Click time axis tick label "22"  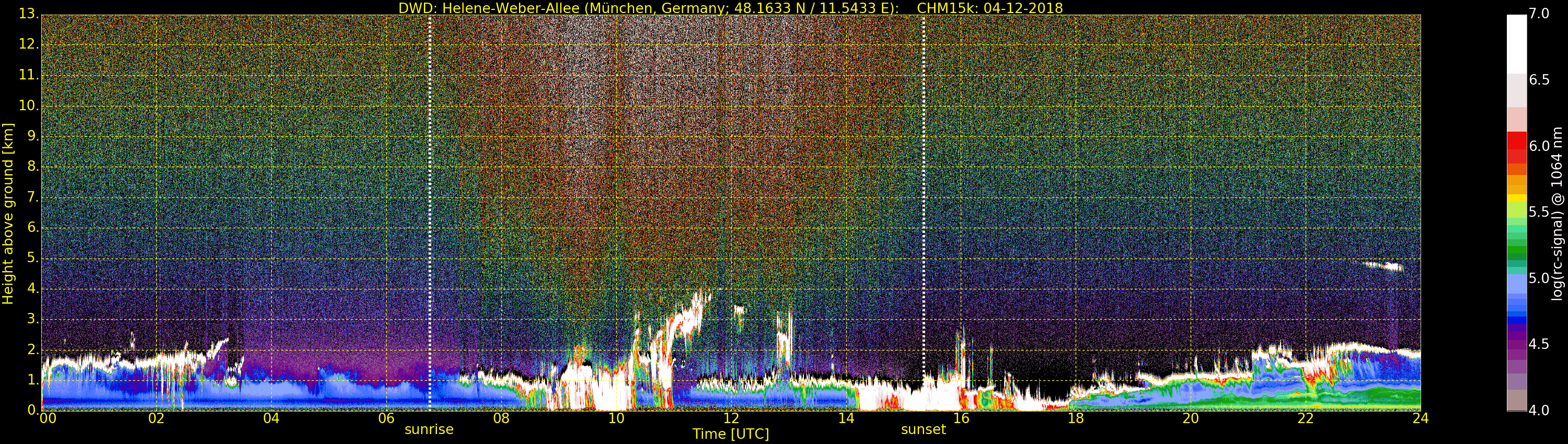pyautogui.click(x=1306, y=418)
